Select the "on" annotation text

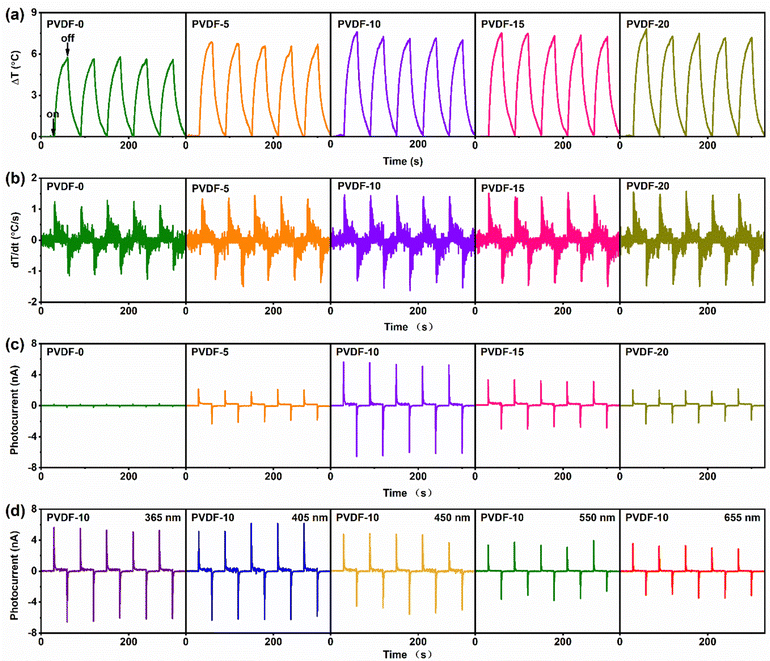click(53, 114)
